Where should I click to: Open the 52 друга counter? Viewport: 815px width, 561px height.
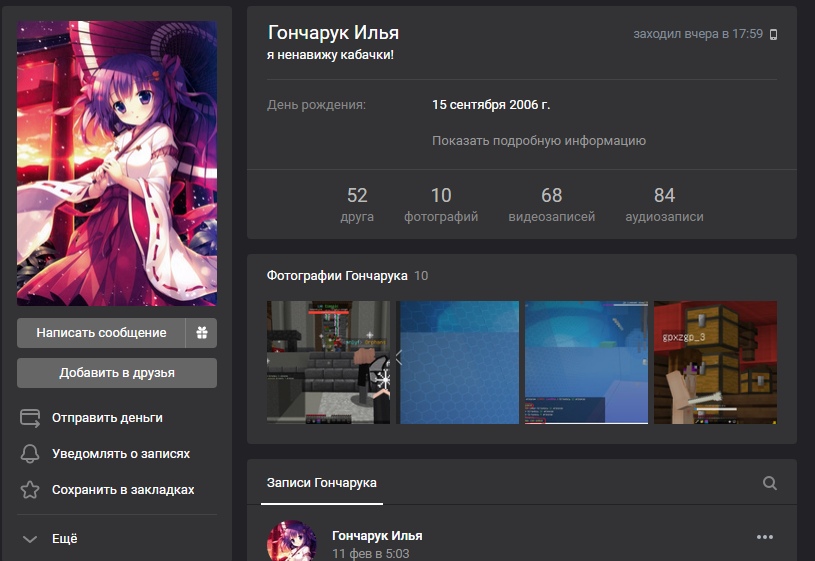click(x=357, y=204)
